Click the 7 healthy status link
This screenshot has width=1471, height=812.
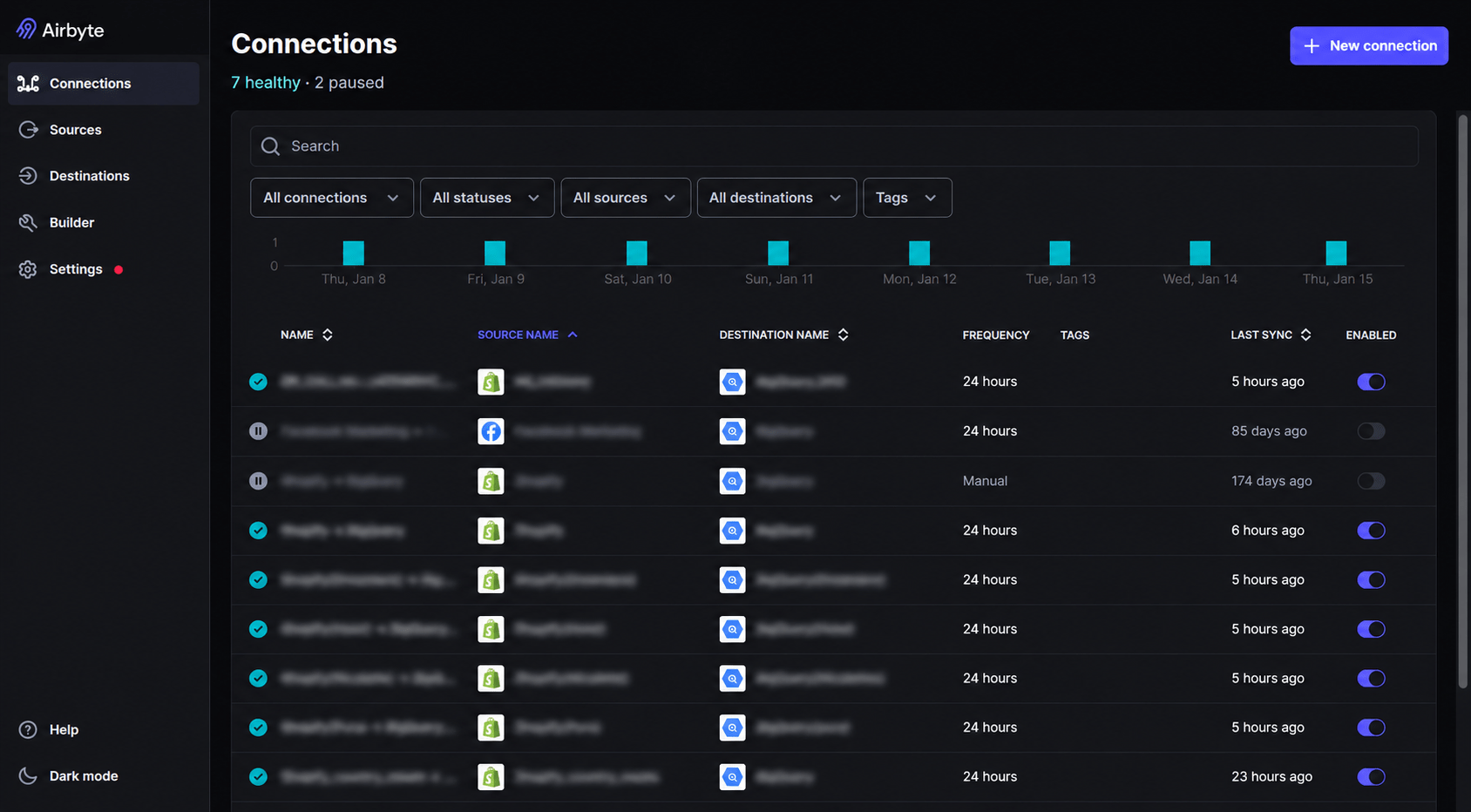pyautogui.click(x=266, y=83)
